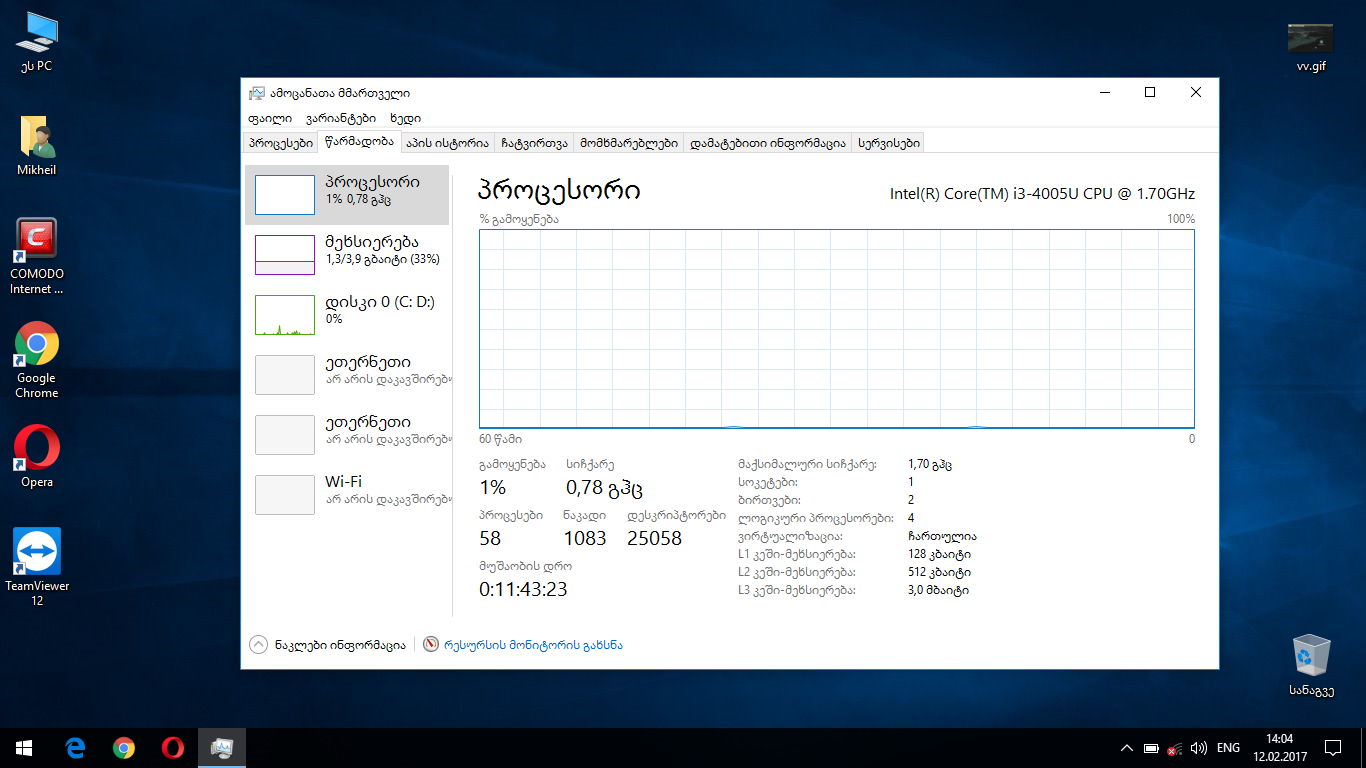Click the Task Manager taskbar button
The height and width of the screenshot is (768, 1366).
click(221, 747)
